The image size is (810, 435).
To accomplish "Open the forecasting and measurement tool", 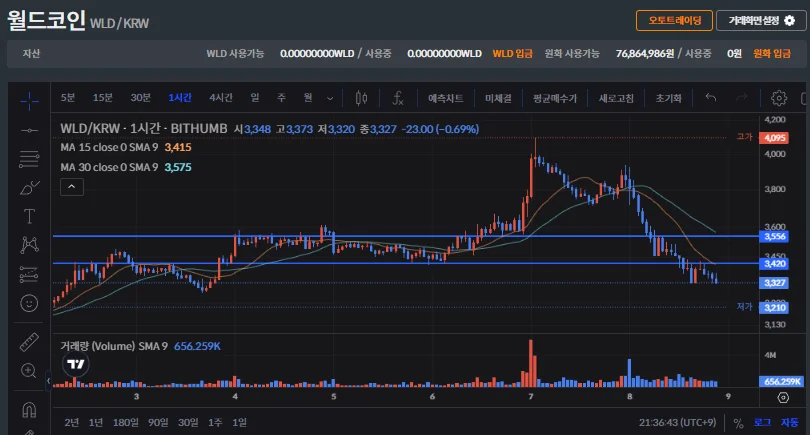I will click(x=29, y=274).
